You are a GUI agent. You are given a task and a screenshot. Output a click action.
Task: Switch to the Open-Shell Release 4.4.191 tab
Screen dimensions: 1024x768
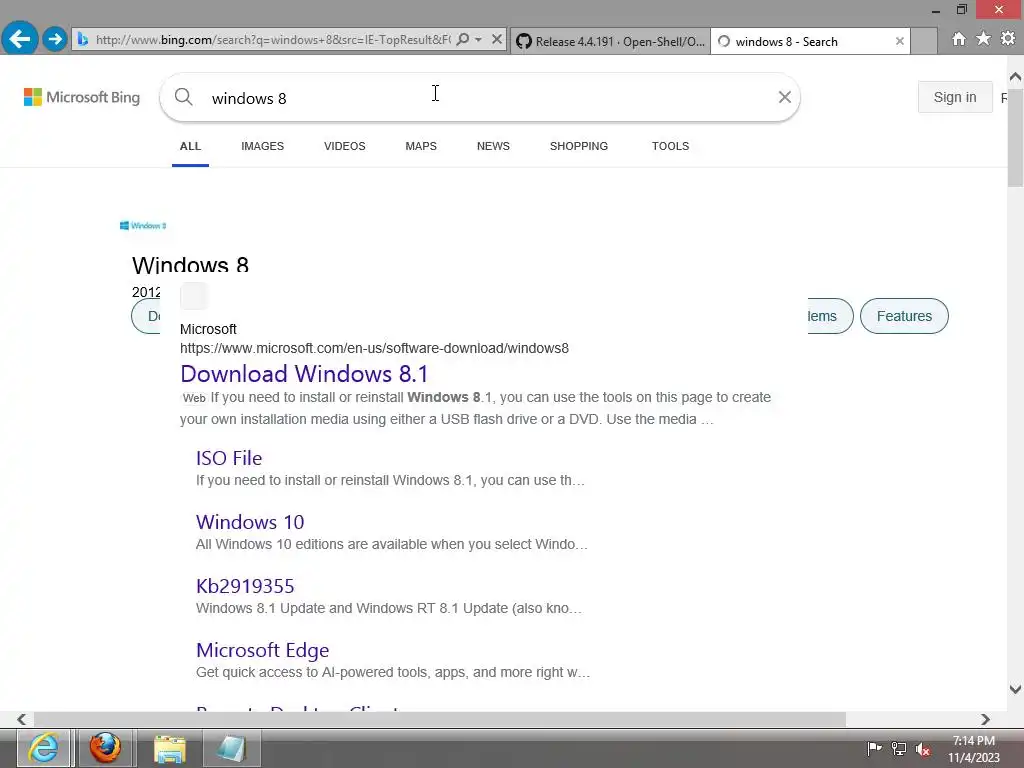pyautogui.click(x=610, y=41)
